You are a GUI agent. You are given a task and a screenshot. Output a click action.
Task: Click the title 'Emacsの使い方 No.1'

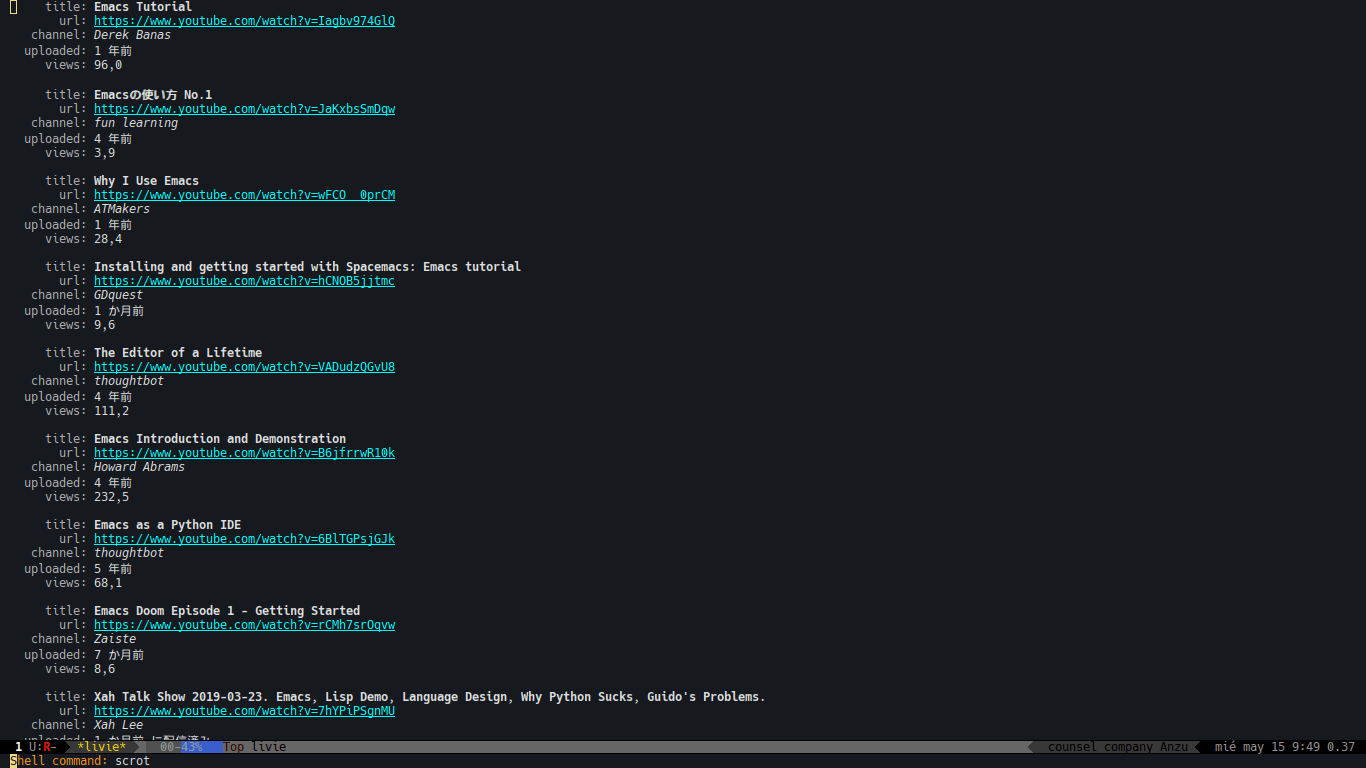153,95
